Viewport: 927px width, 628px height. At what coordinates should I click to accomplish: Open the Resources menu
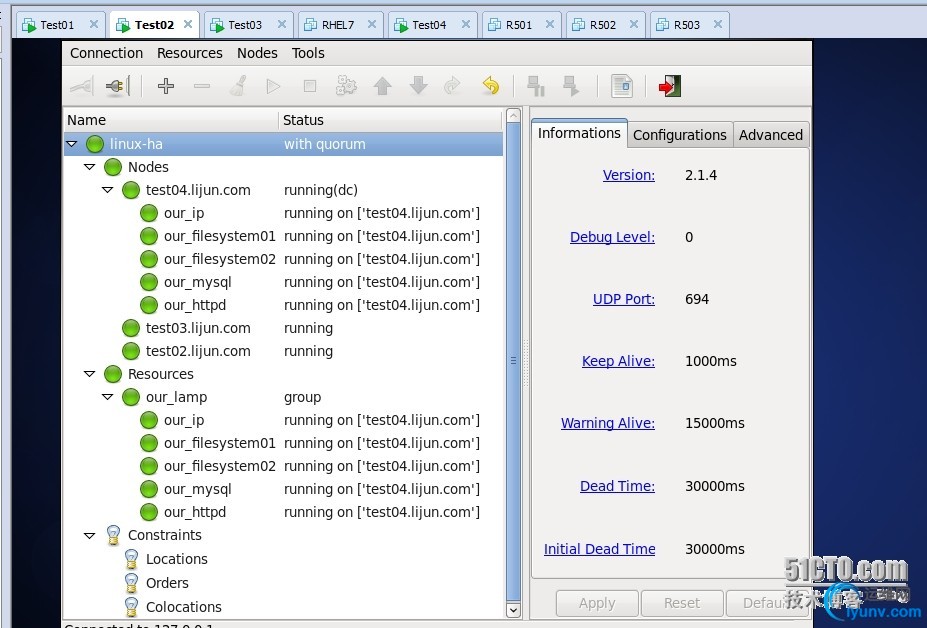pyautogui.click(x=189, y=53)
